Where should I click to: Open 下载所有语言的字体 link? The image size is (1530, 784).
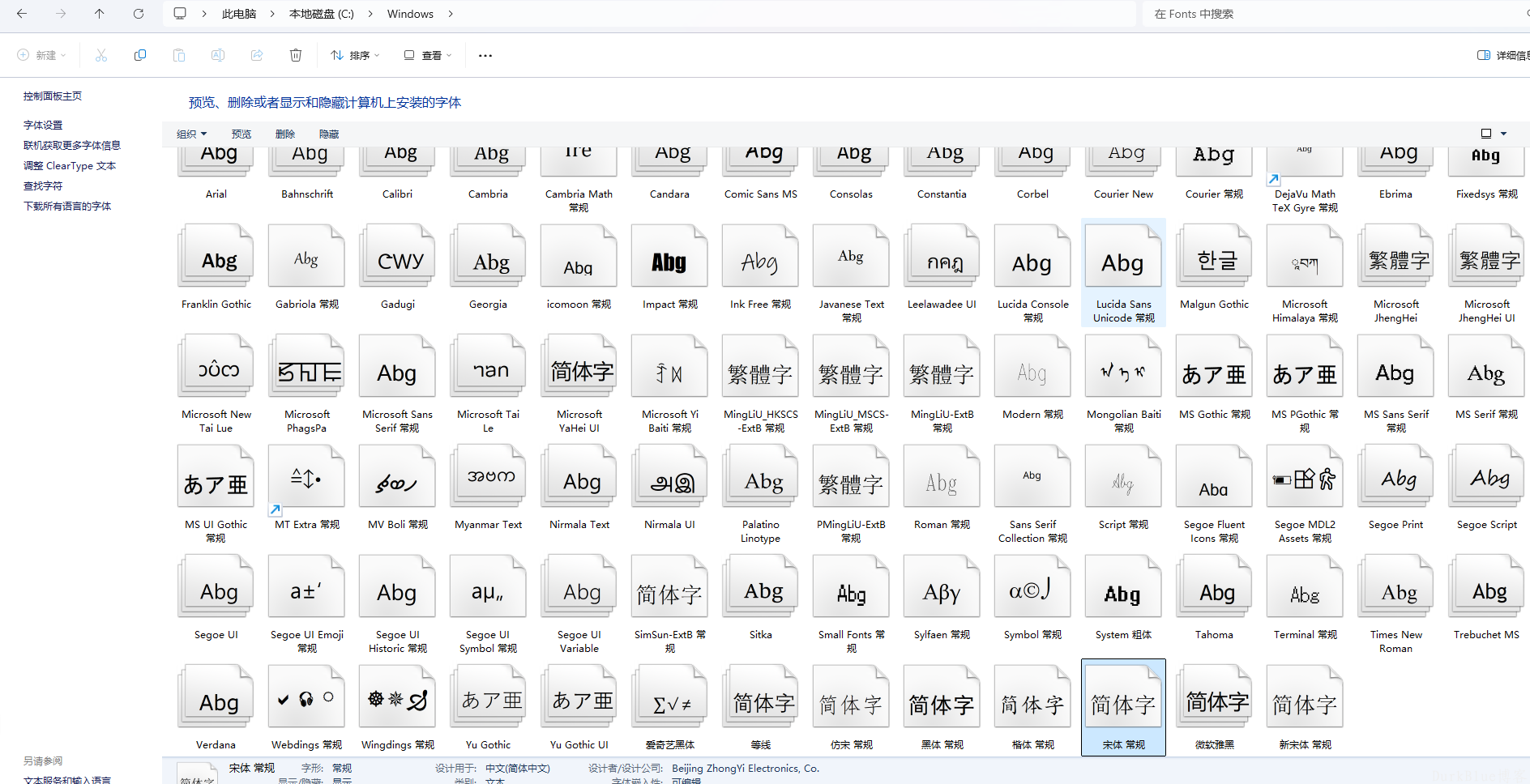tap(67, 206)
